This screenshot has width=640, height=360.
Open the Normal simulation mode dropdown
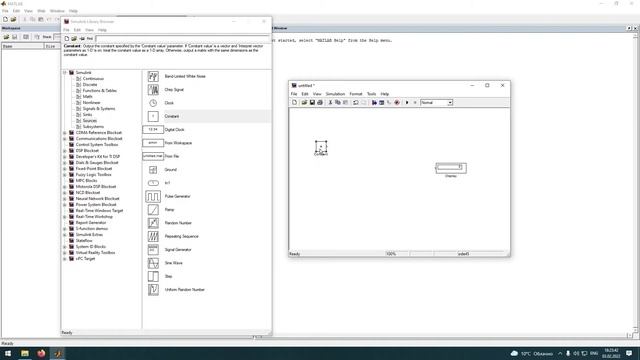450,102
